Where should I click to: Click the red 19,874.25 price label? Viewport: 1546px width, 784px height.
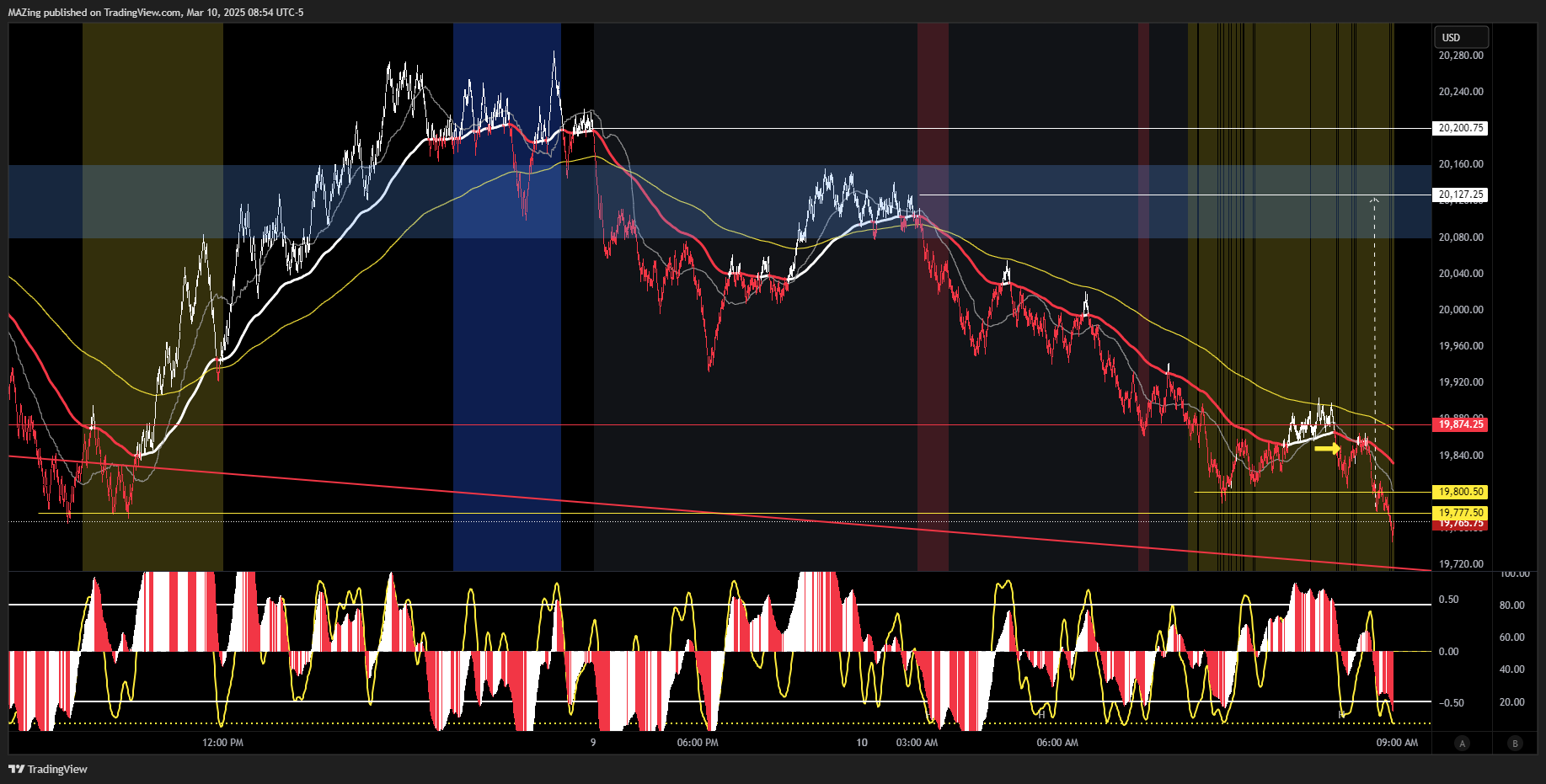point(1460,424)
